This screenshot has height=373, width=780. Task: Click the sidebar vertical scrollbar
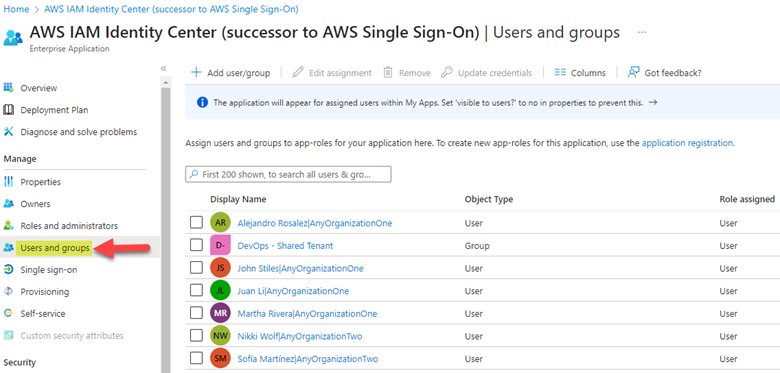tap(166, 224)
